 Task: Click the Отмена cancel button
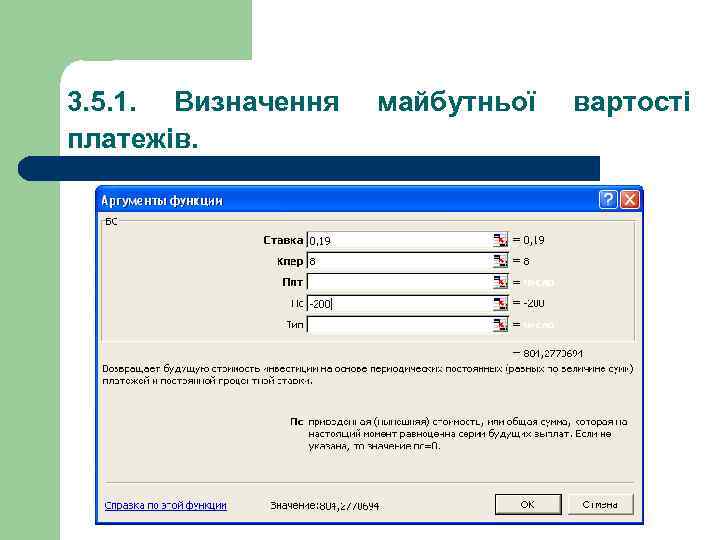coord(600,504)
